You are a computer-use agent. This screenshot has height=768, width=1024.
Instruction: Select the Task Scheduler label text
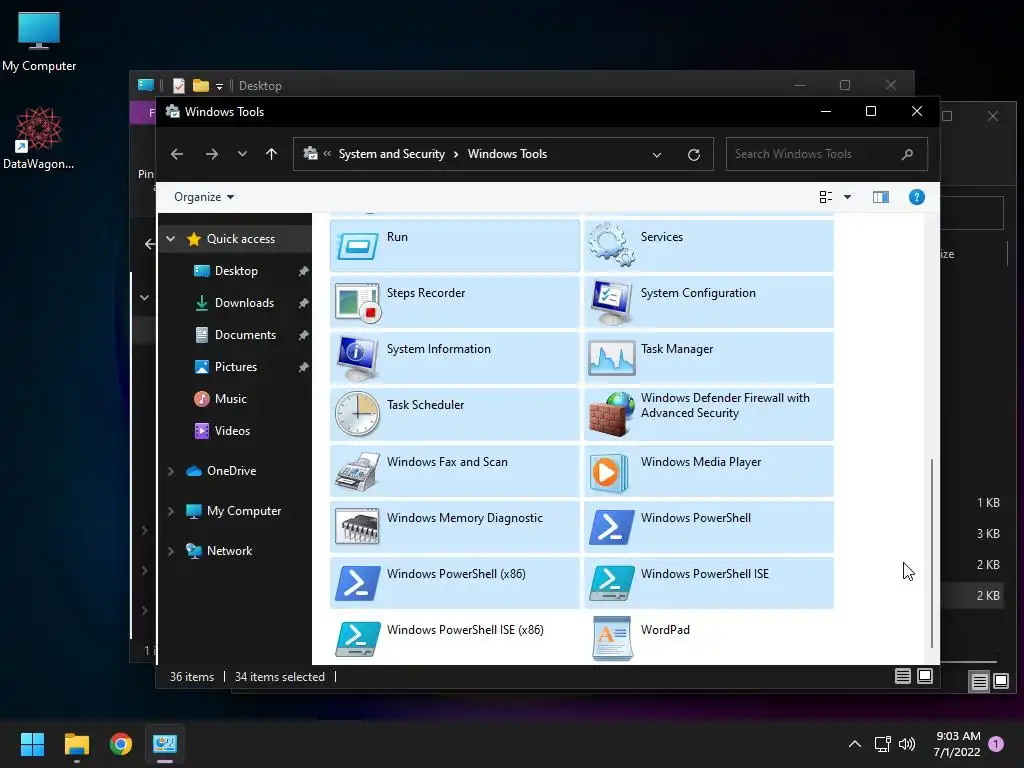point(425,405)
